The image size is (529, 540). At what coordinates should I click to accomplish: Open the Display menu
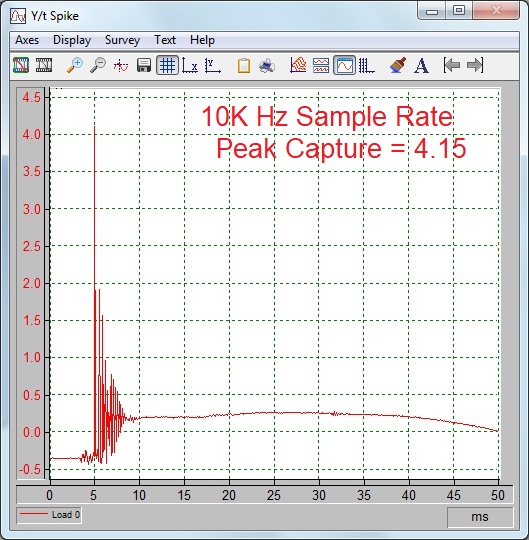(x=72, y=40)
